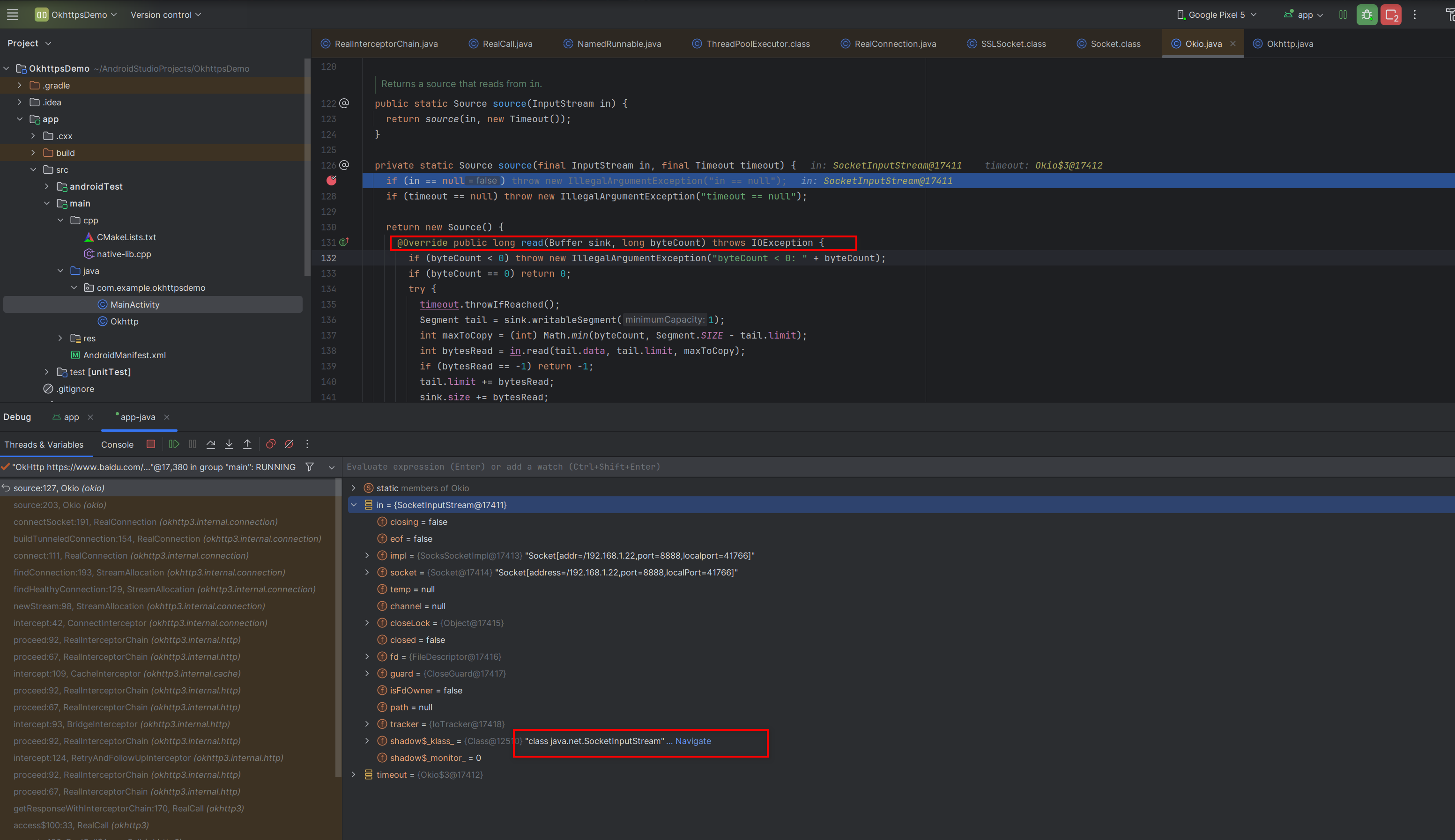
Task: Click override gutter icon at line 131
Action: tap(344, 243)
